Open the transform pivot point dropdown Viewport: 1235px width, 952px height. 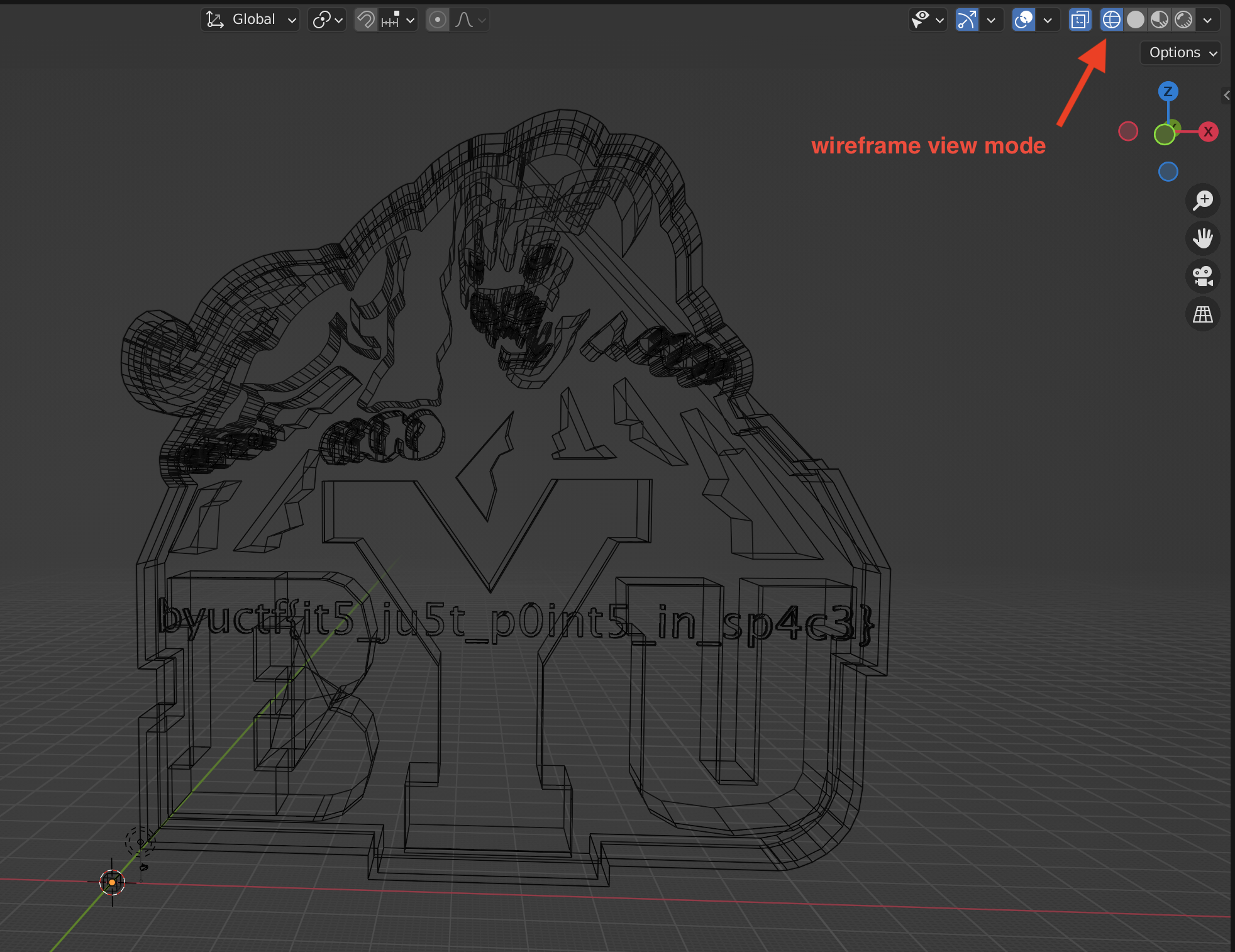[x=327, y=20]
